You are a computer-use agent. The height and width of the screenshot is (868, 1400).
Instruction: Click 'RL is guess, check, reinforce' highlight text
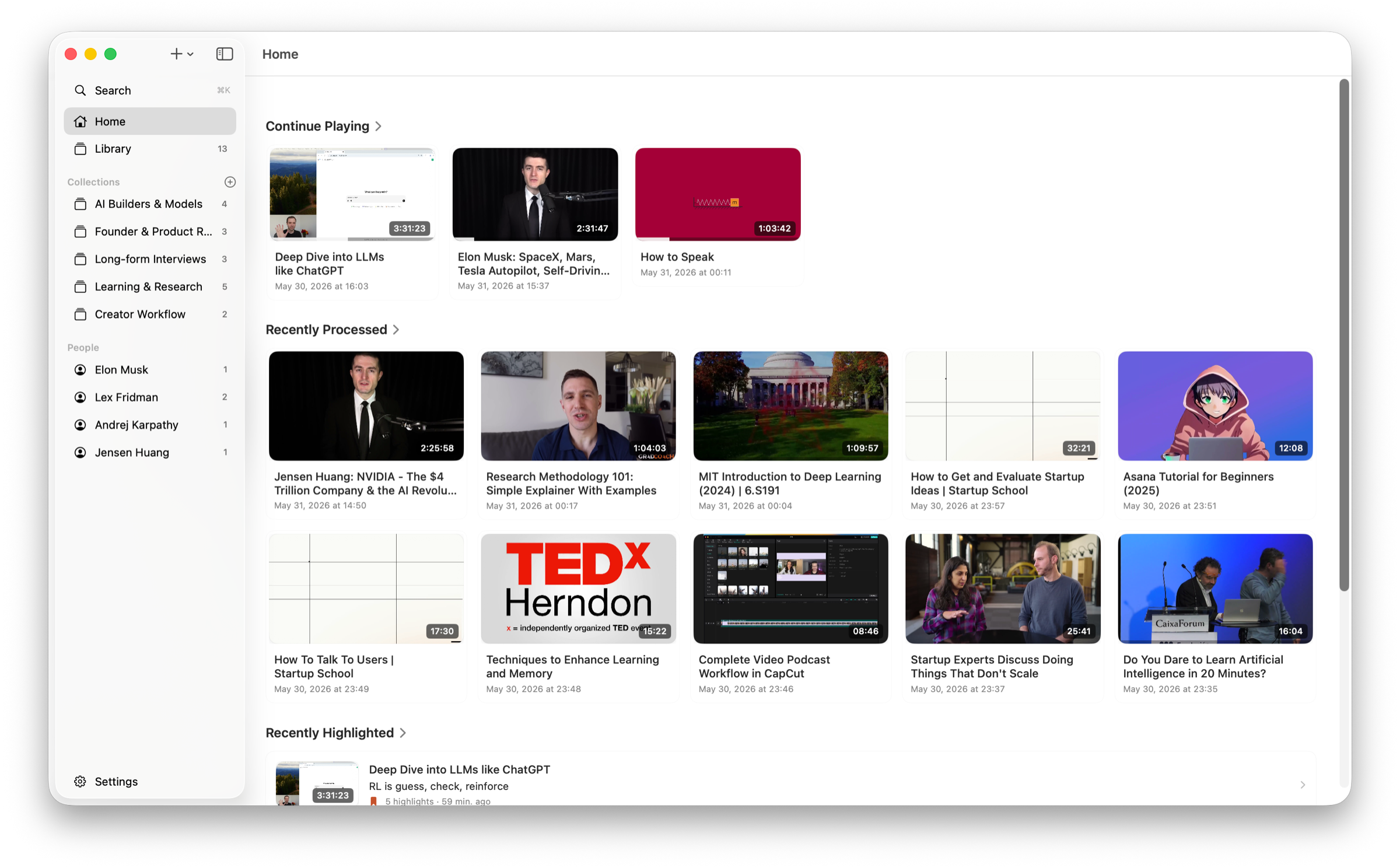pyautogui.click(x=439, y=786)
